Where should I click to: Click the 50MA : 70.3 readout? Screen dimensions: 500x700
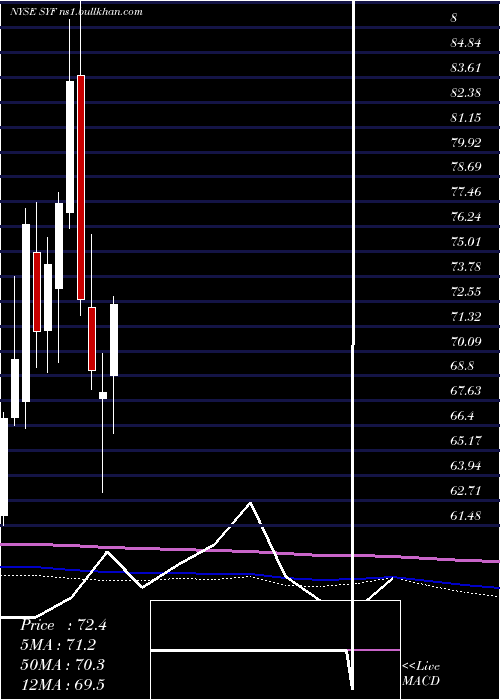[62, 665]
